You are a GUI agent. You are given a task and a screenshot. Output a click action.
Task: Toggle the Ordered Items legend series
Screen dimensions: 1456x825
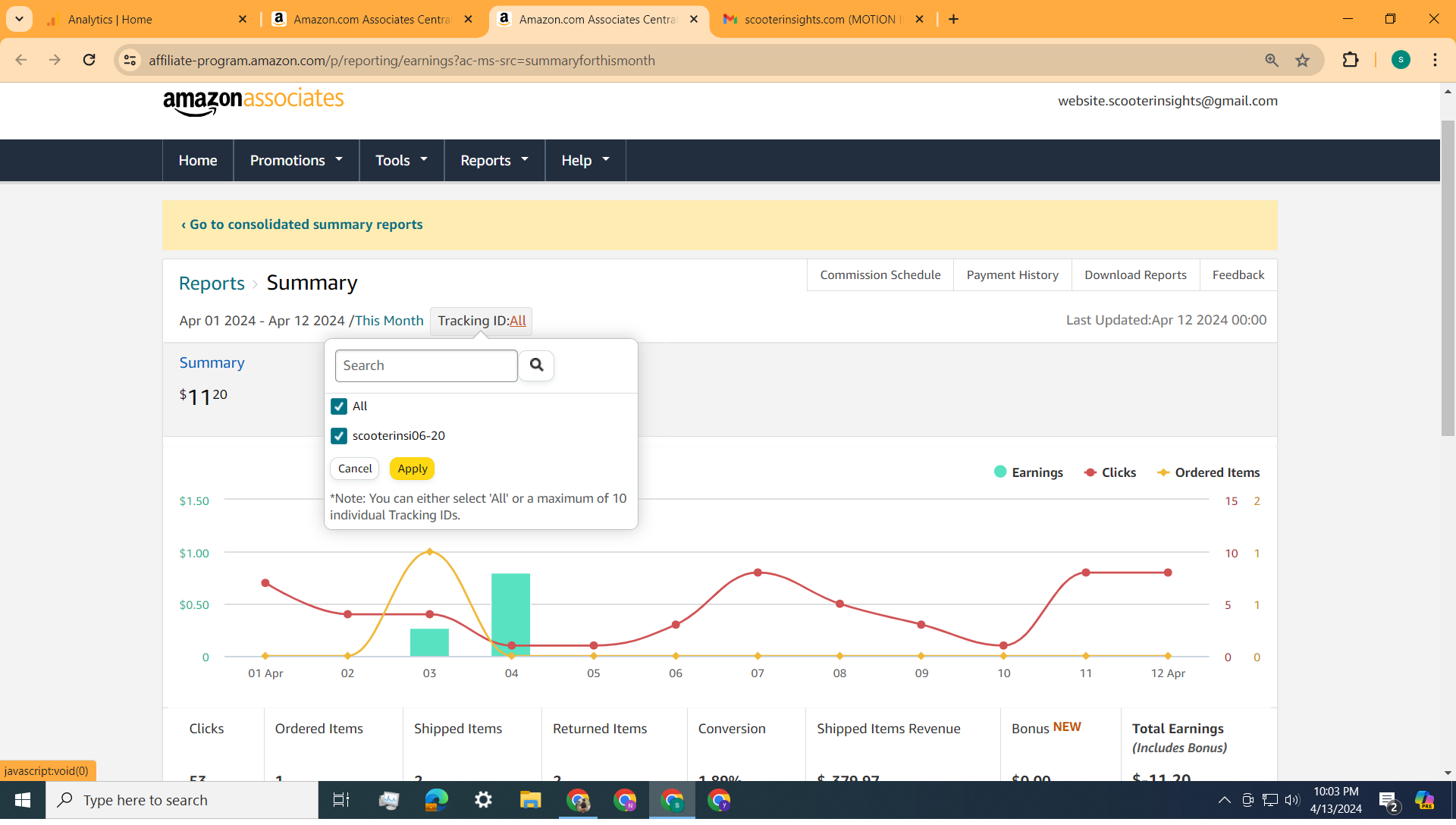1208,472
